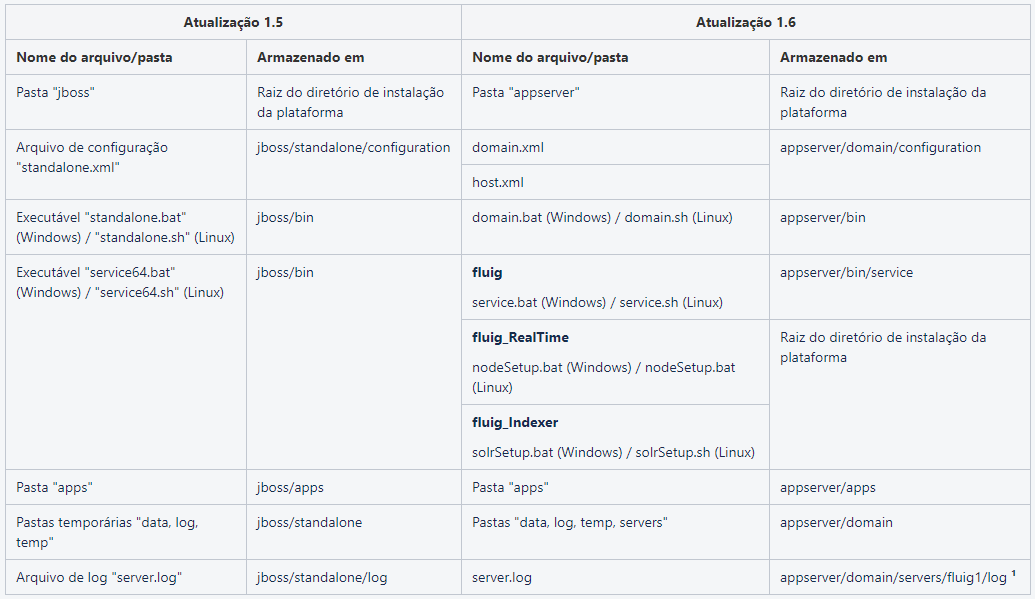Click the jboss/apps cell

354,487
